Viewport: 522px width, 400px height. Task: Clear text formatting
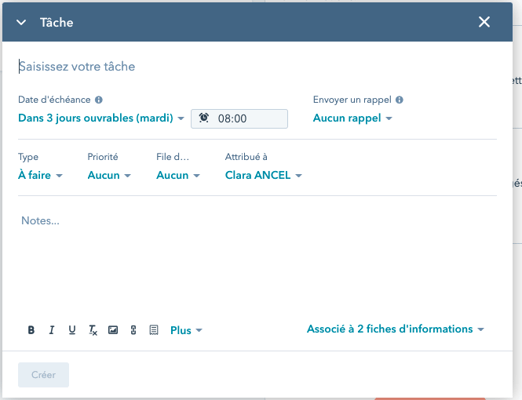click(93, 330)
